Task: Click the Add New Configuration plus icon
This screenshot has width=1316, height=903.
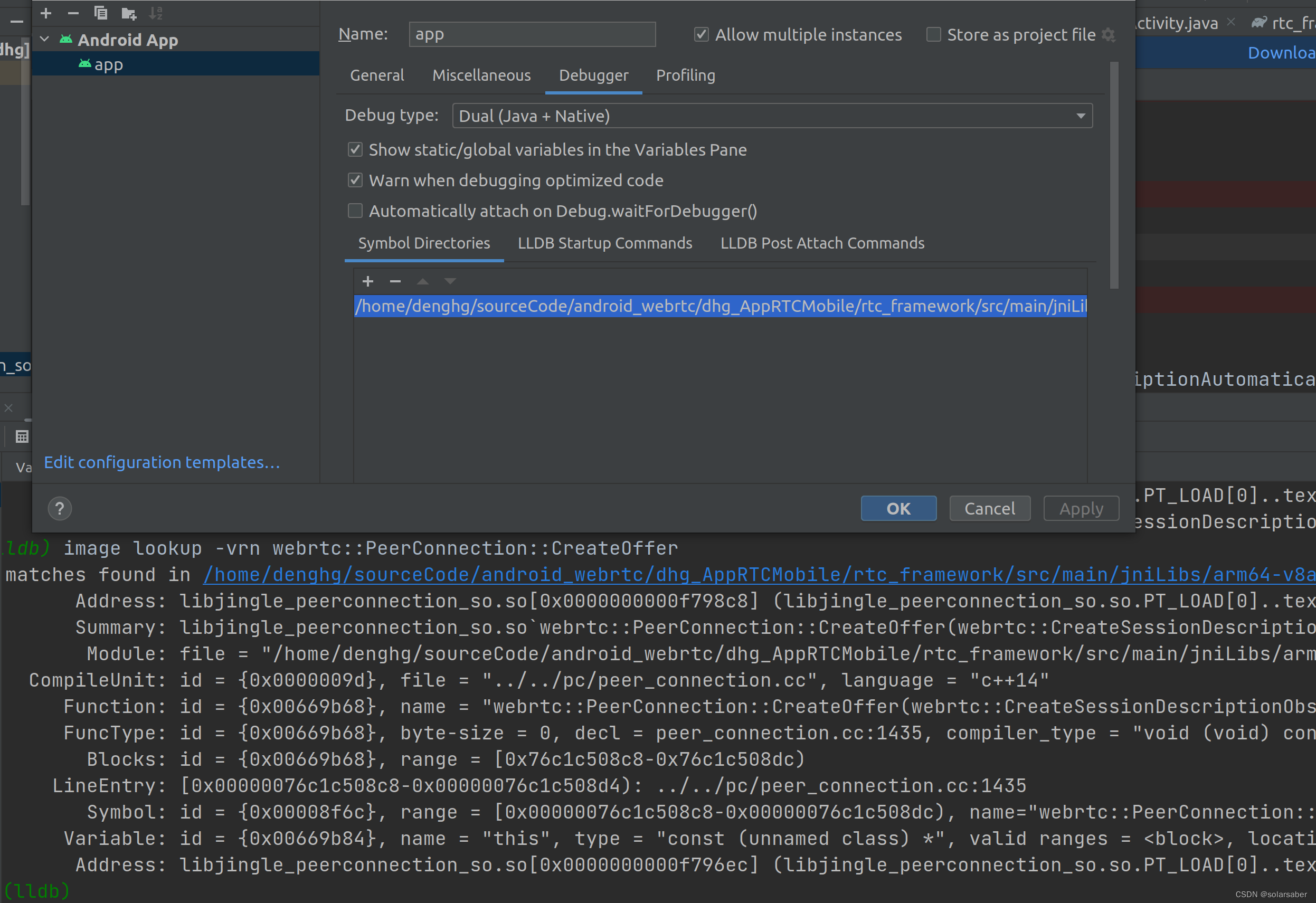Action: coord(46,13)
